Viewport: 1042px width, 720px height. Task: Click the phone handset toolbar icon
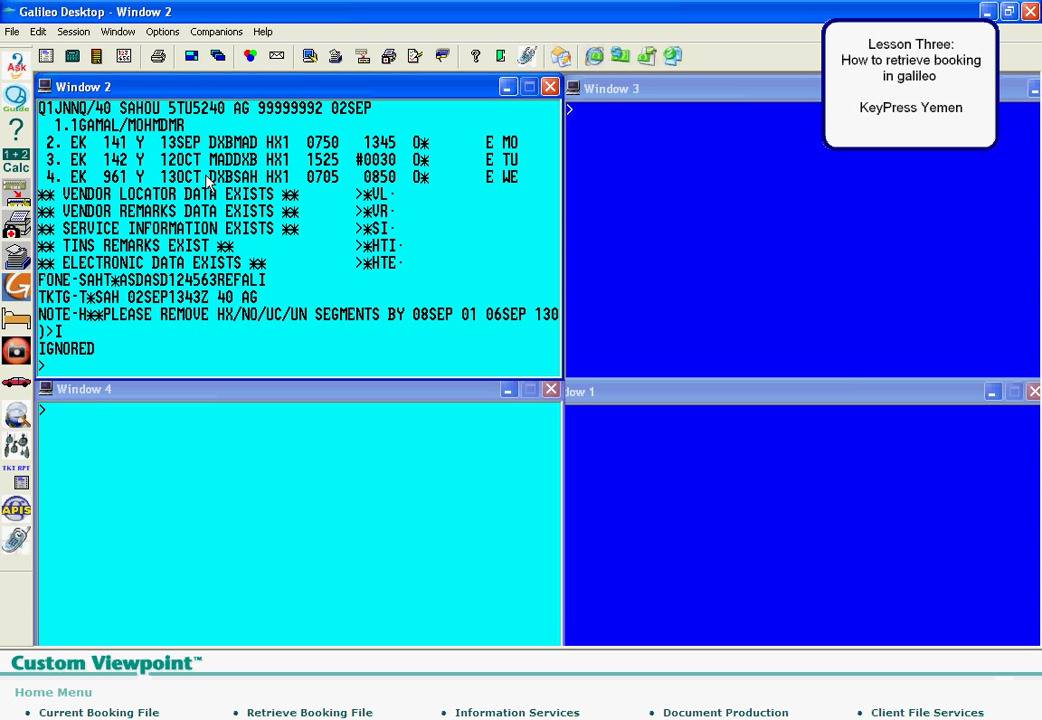527,56
